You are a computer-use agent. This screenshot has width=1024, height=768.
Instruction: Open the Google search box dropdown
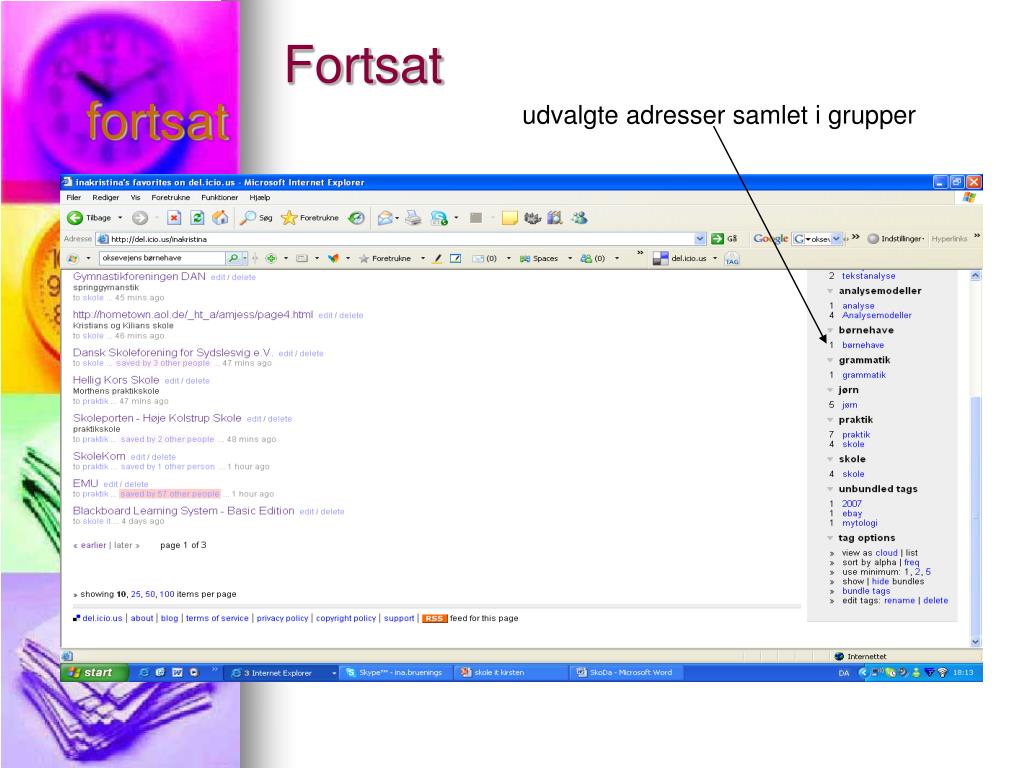tap(836, 239)
